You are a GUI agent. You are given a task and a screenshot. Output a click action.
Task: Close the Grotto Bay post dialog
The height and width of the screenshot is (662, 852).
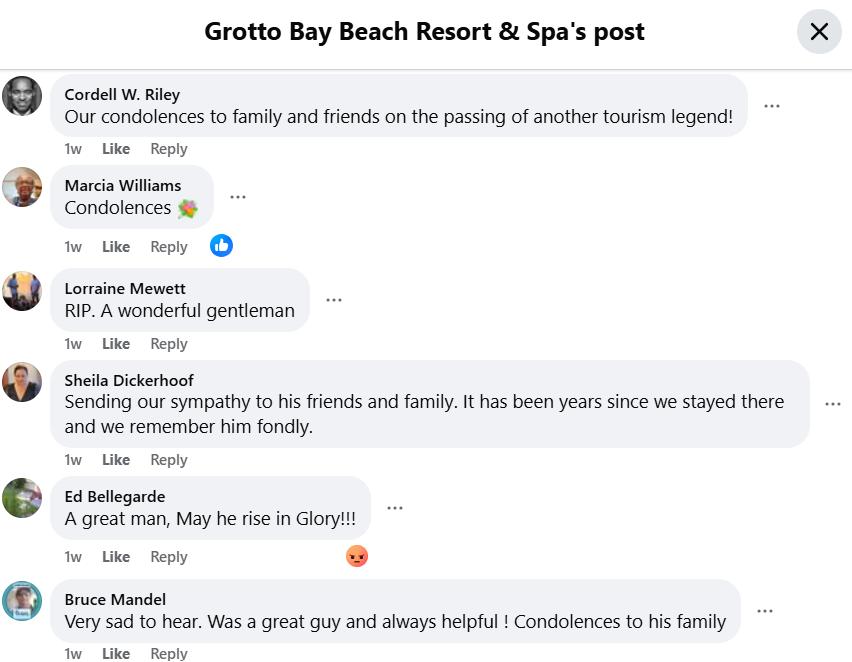point(819,32)
